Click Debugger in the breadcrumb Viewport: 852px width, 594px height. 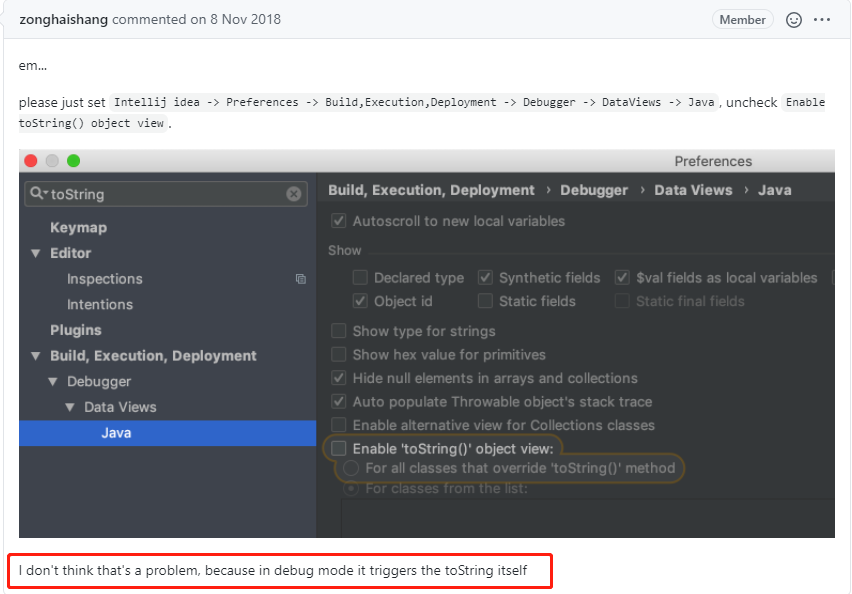pyautogui.click(x=594, y=190)
